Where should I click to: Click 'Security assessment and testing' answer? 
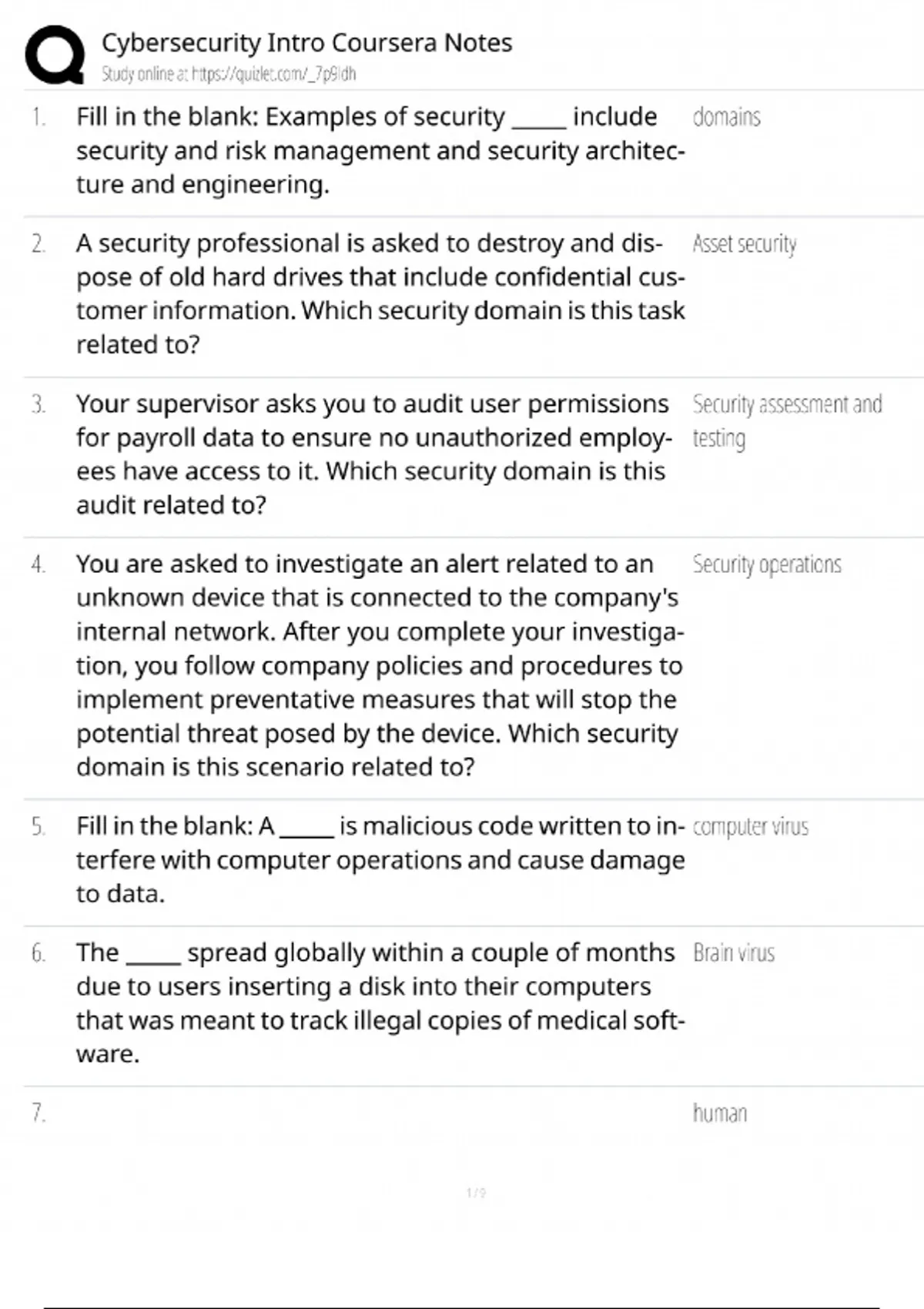pos(787,421)
